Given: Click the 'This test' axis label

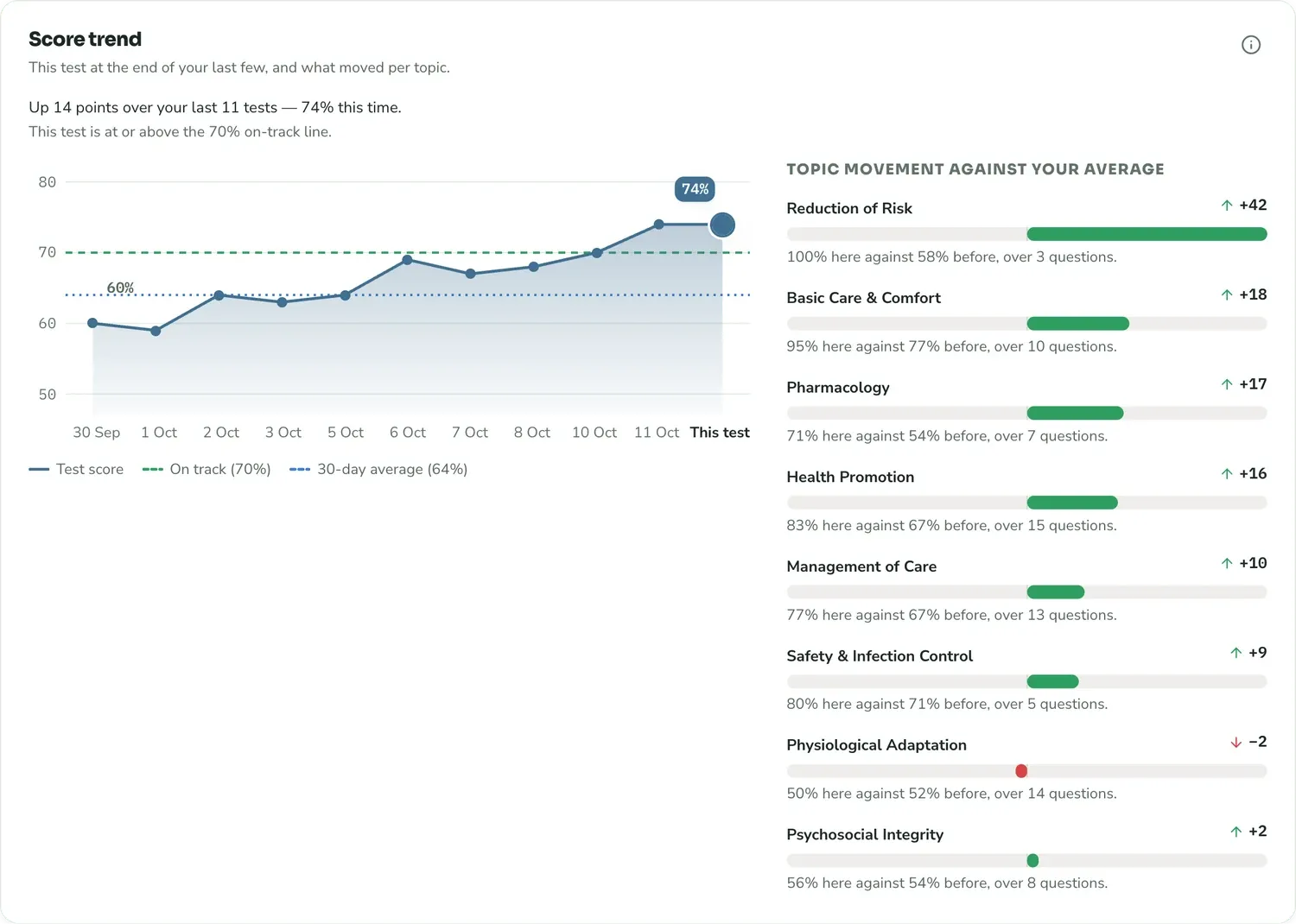Looking at the screenshot, I should (x=720, y=432).
